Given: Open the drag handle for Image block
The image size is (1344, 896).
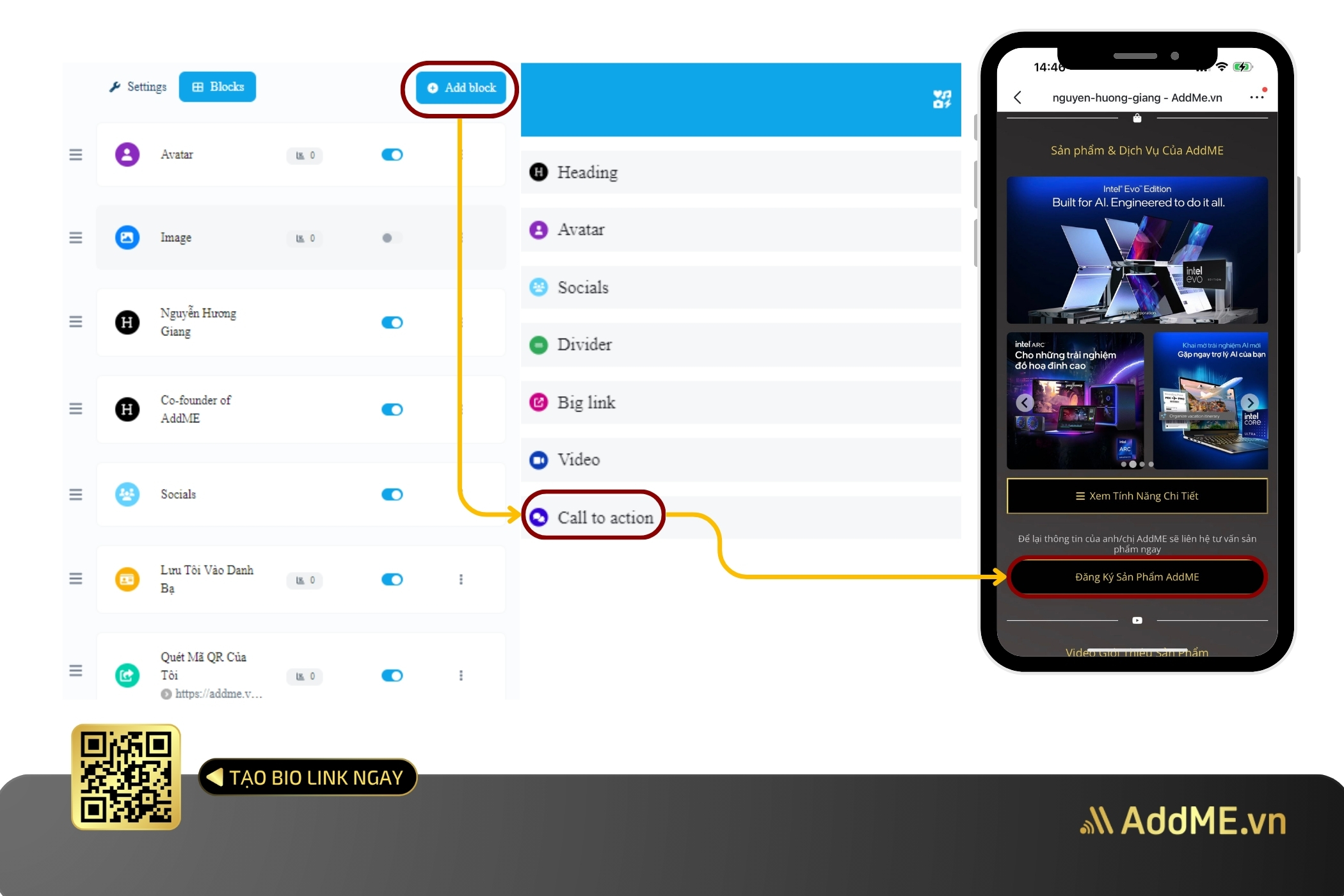Looking at the screenshot, I should point(76,236).
